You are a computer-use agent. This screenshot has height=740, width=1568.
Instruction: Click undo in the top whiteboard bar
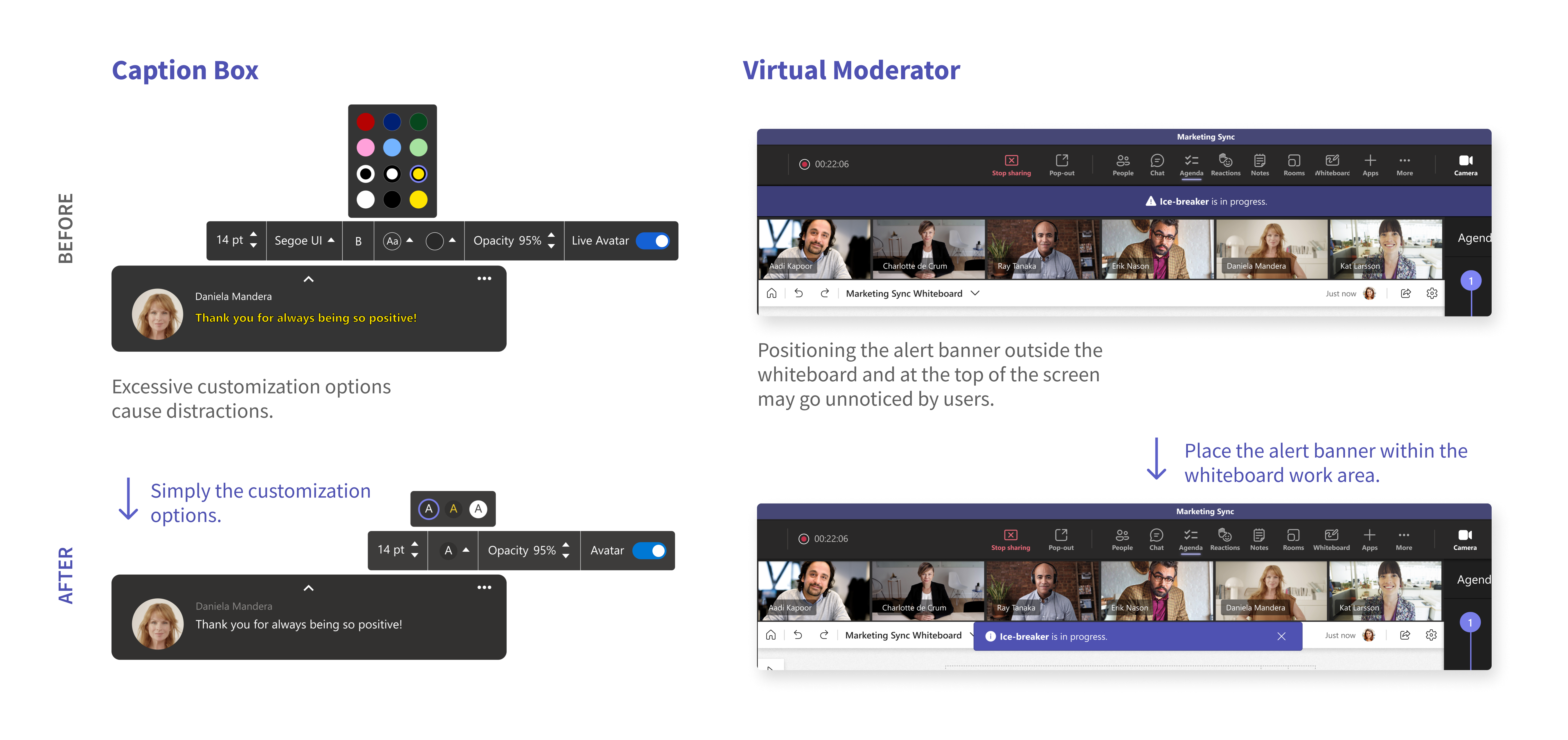click(x=799, y=293)
